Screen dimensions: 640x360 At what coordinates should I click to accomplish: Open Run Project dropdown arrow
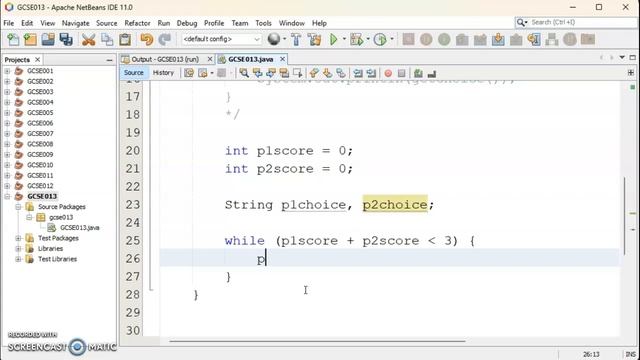[344, 39]
